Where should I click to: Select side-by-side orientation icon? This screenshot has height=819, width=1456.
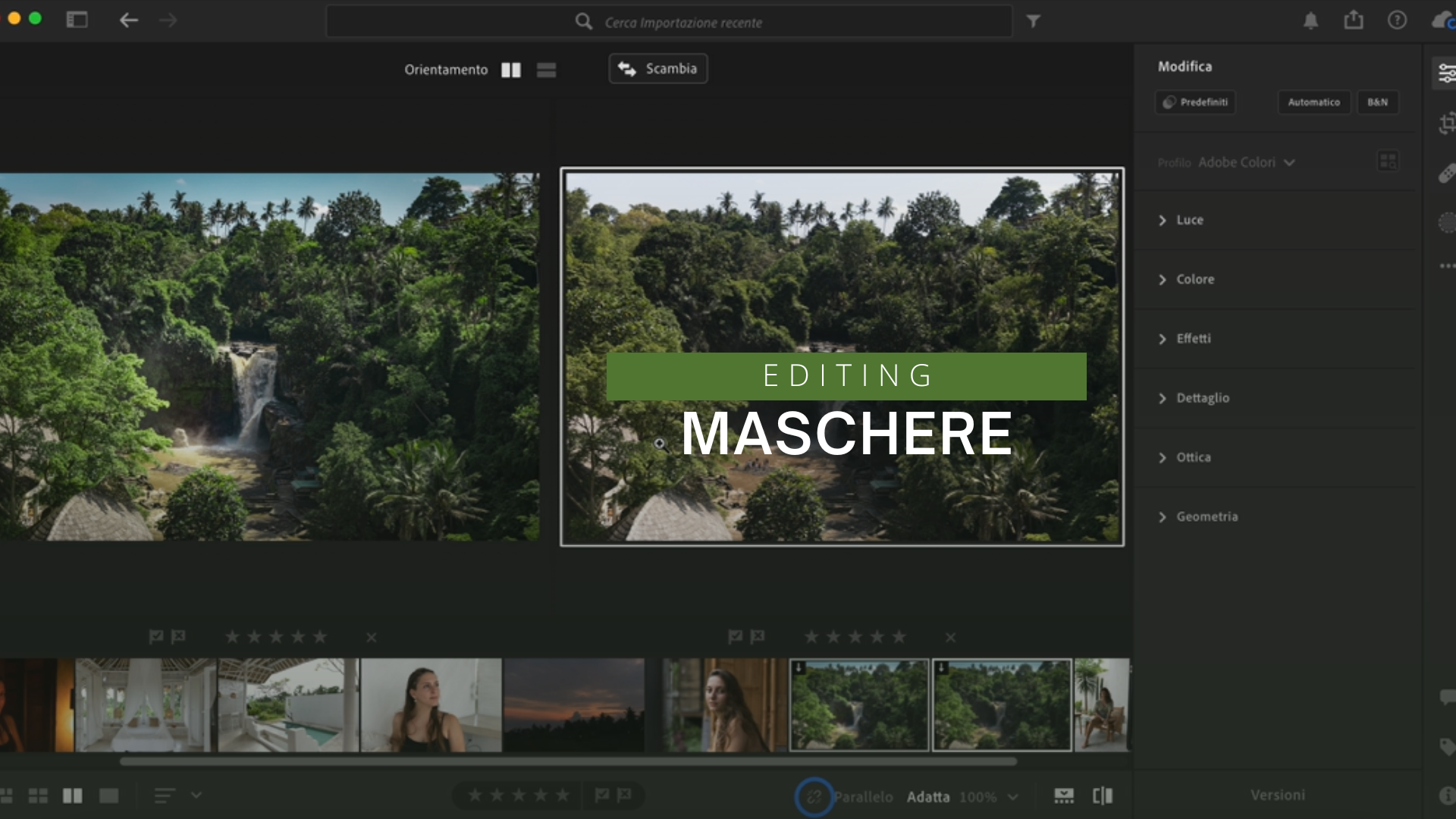511,70
